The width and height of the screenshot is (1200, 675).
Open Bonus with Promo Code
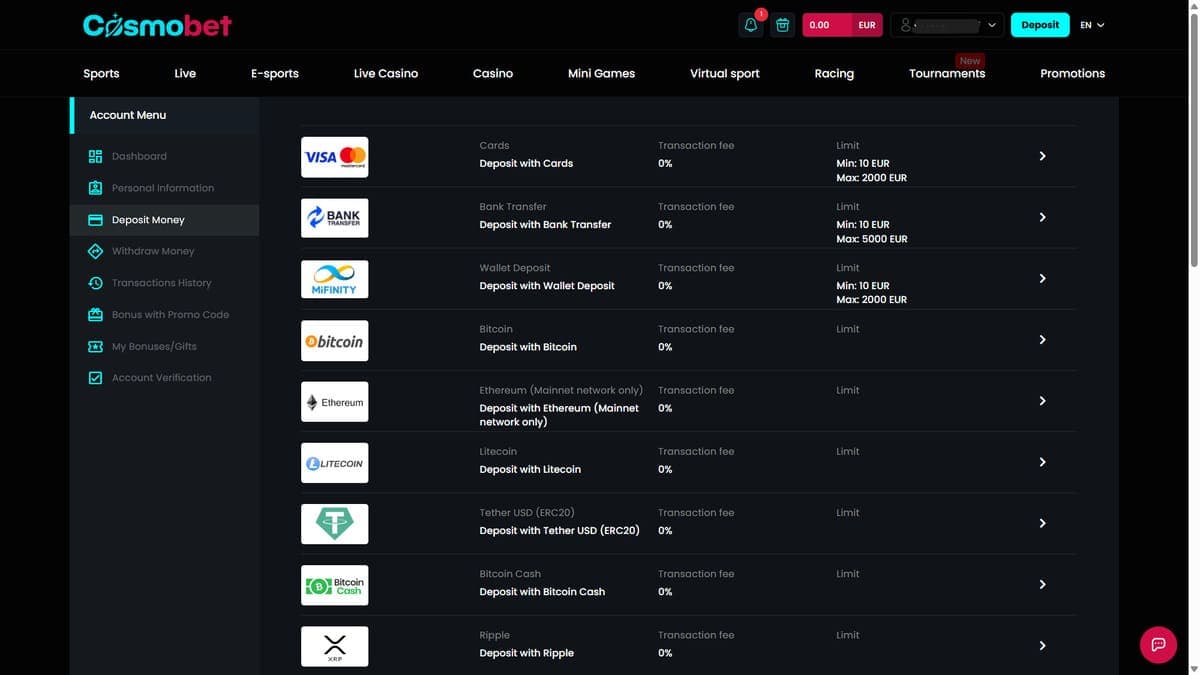tap(170, 315)
